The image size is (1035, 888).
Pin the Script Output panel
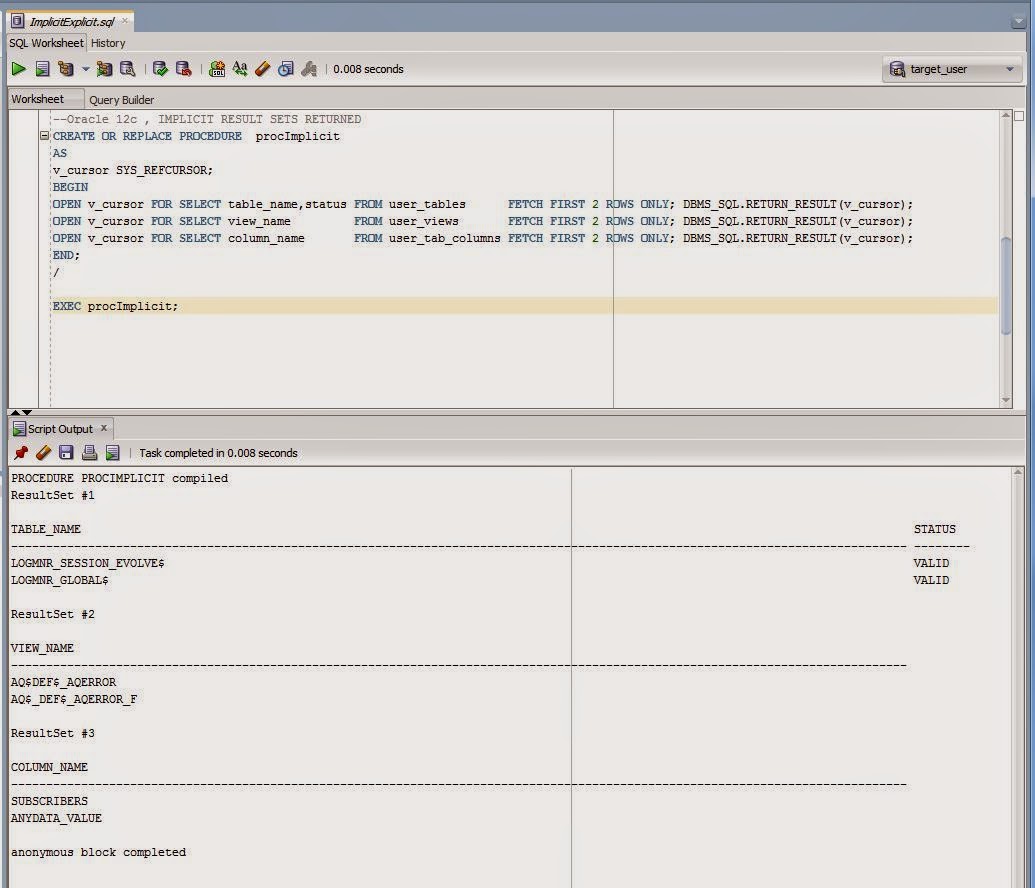click(x=21, y=452)
